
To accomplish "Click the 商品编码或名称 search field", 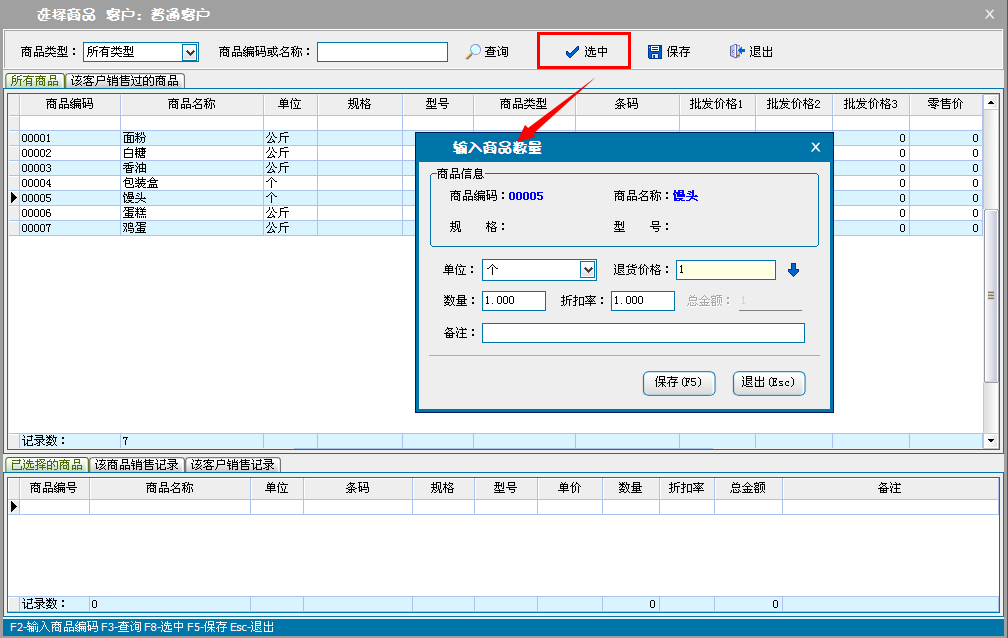I will point(382,52).
